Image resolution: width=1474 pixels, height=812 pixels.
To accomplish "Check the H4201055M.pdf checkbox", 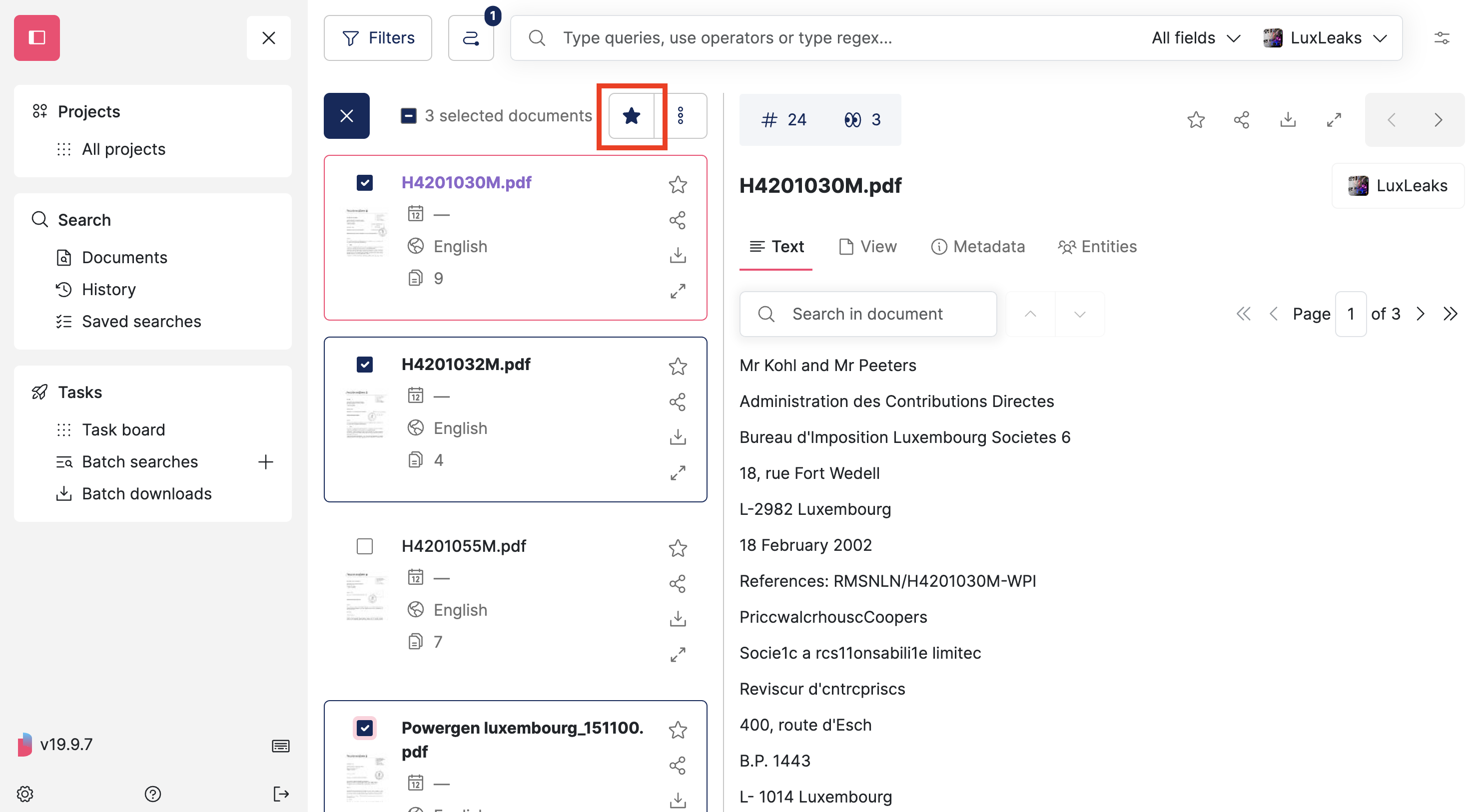I will pos(364,546).
